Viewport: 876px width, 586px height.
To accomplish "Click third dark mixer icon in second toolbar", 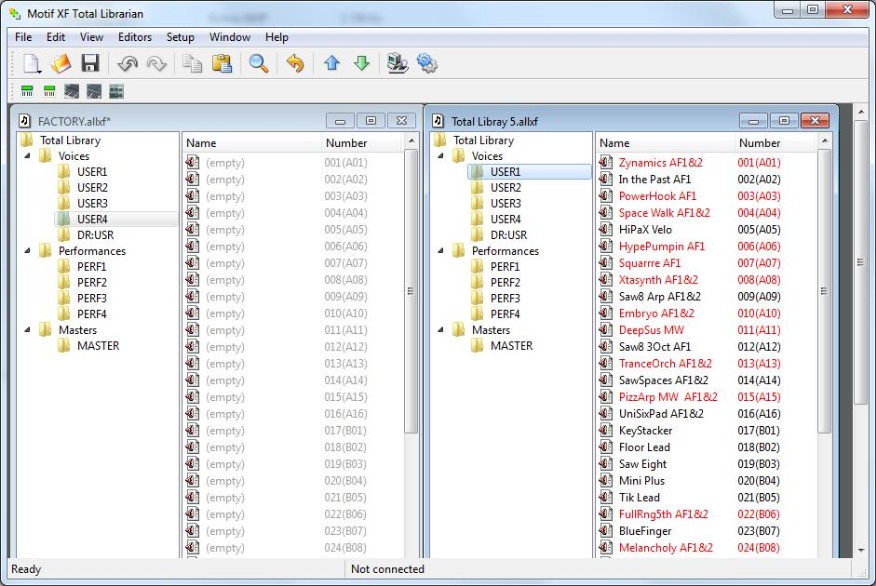I will 72,91.
